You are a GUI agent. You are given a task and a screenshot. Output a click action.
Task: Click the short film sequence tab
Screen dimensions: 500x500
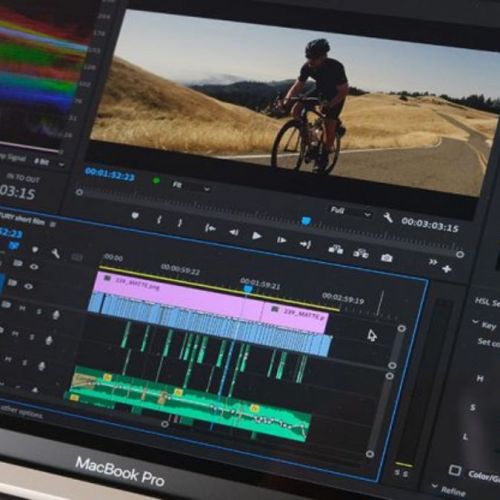tap(22, 219)
